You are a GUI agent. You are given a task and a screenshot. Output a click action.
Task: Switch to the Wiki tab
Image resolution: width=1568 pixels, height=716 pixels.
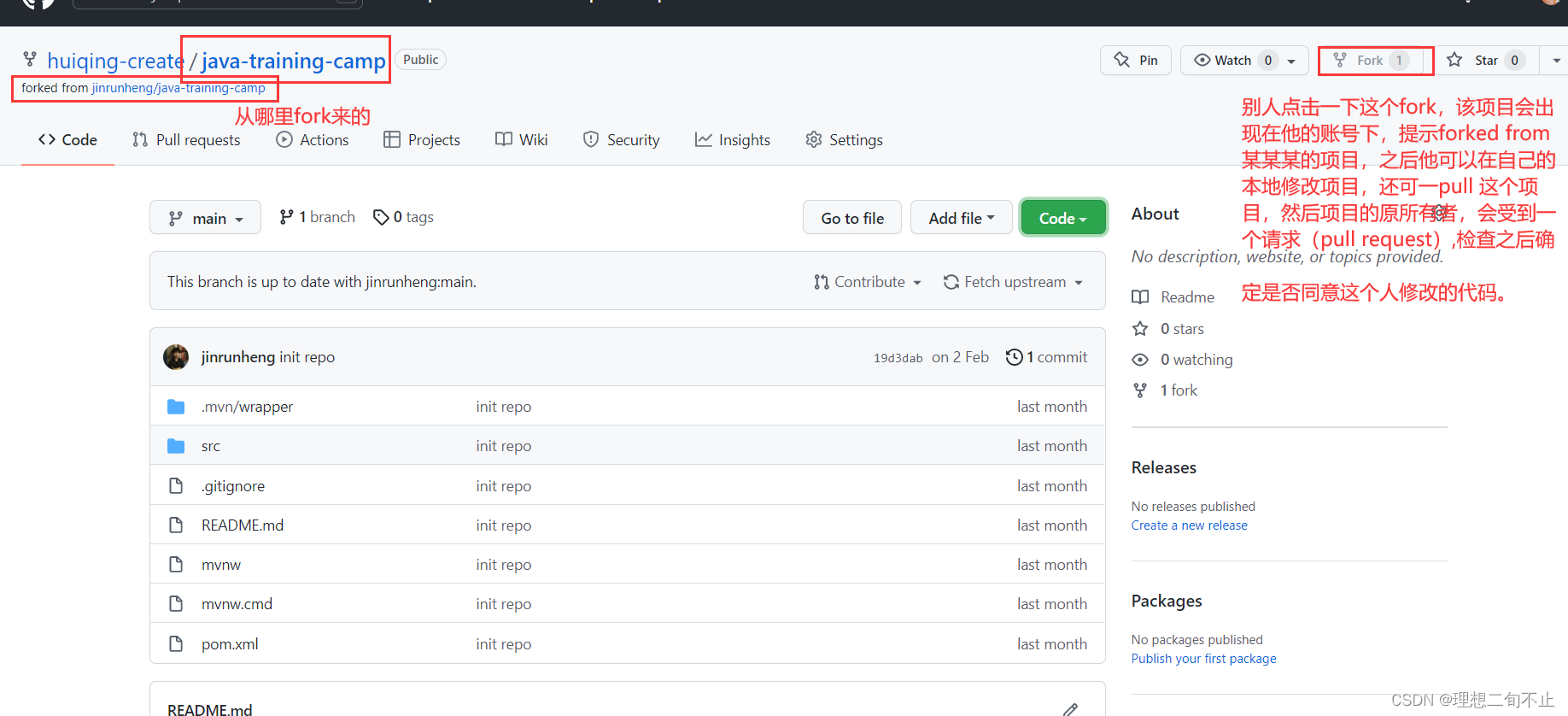click(x=522, y=140)
